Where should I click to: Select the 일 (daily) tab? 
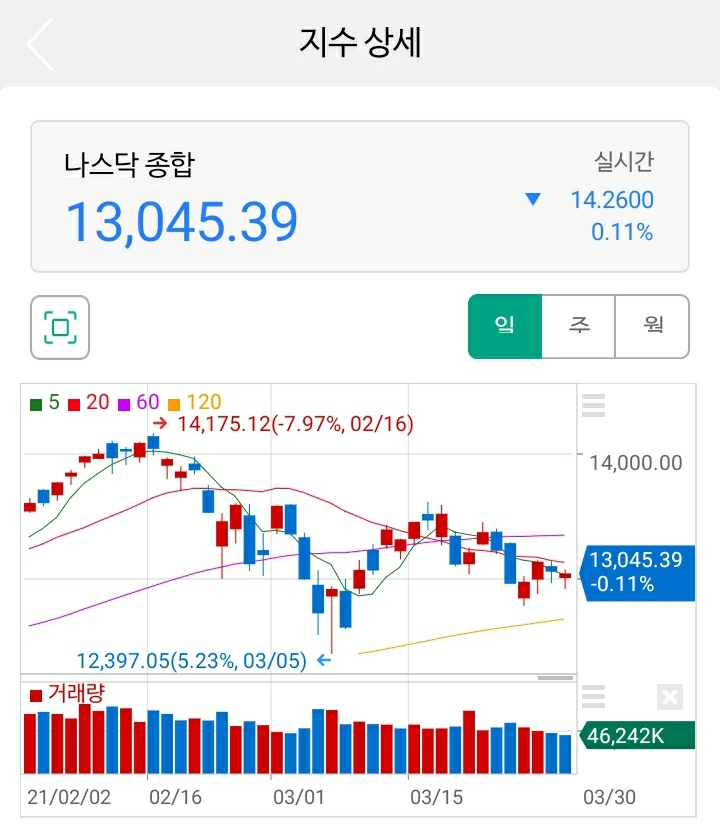pyautogui.click(x=505, y=327)
